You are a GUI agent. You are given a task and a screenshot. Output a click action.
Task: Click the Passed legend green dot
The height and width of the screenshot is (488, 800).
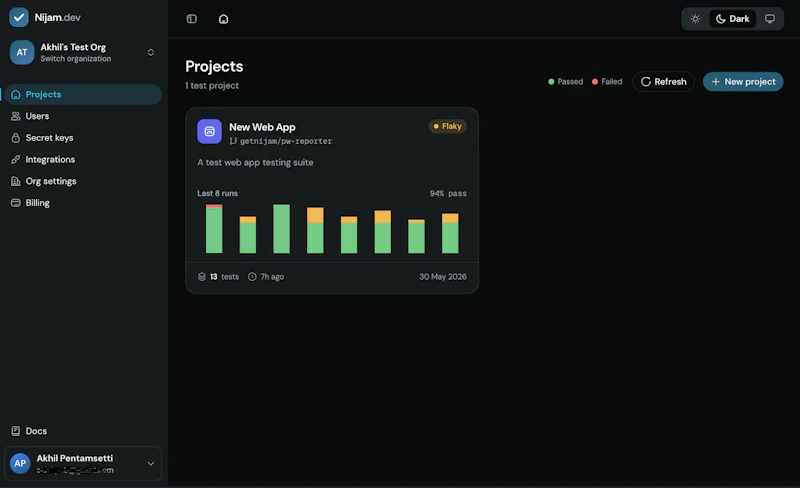tap(551, 82)
